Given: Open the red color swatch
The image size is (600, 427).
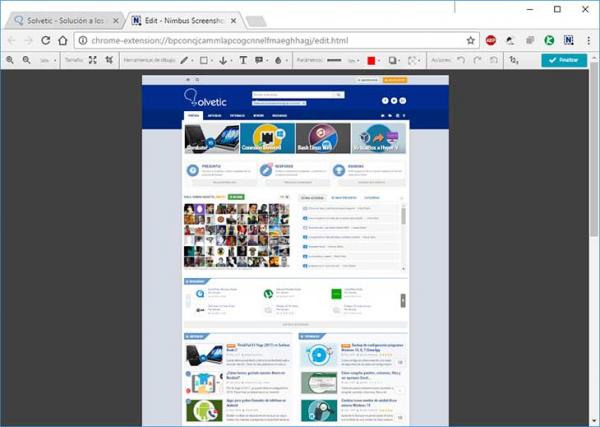Looking at the screenshot, I should pyautogui.click(x=371, y=60).
